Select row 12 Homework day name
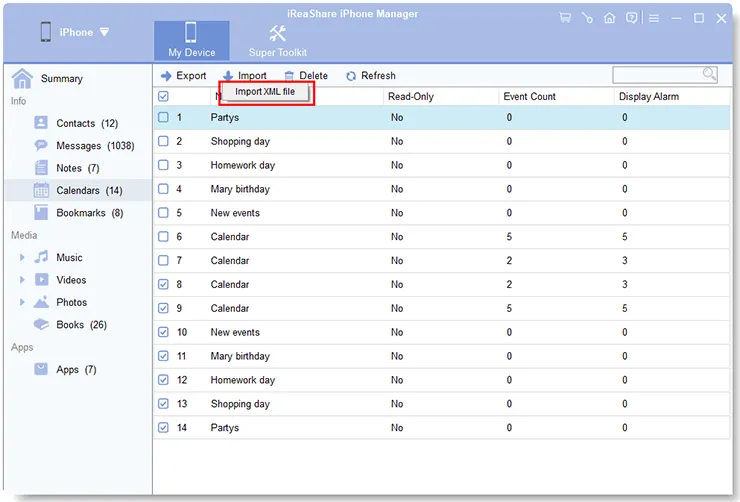 click(243, 380)
